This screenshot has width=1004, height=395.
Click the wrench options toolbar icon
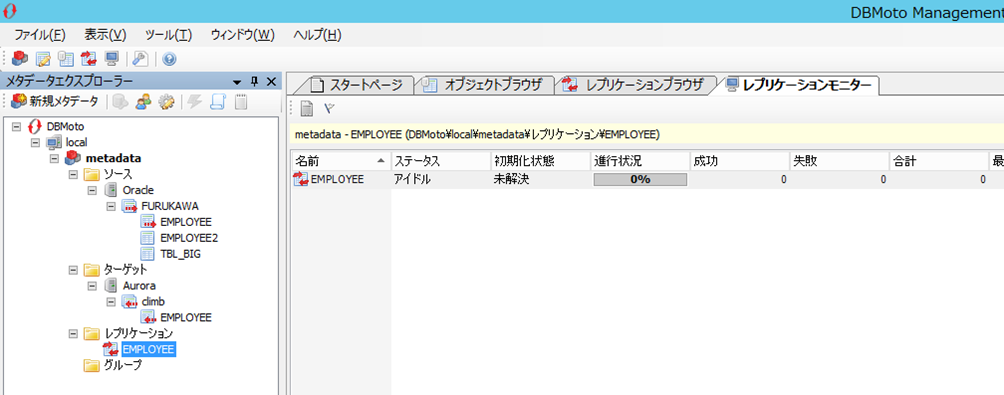pos(140,59)
